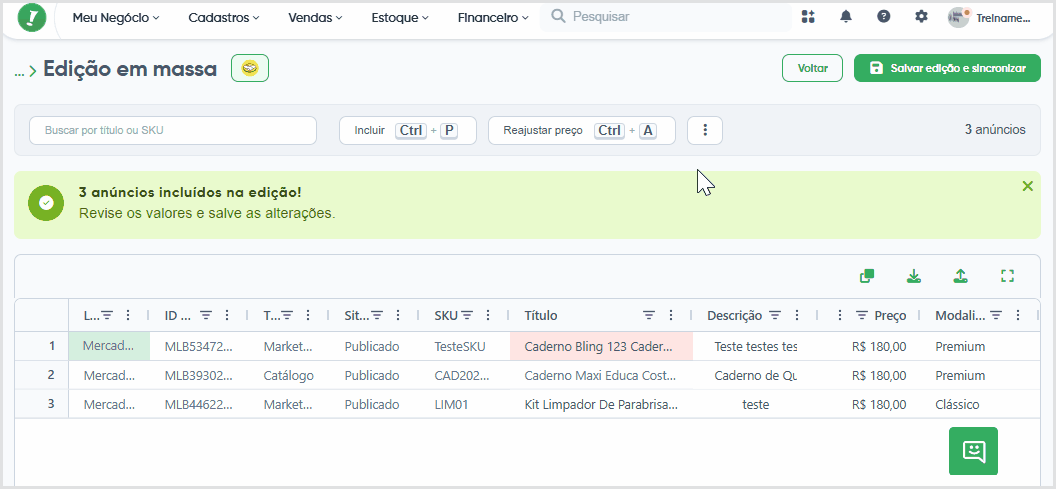The image size is (1056, 489).
Task: Click the Incluir button
Action: (x=407, y=131)
